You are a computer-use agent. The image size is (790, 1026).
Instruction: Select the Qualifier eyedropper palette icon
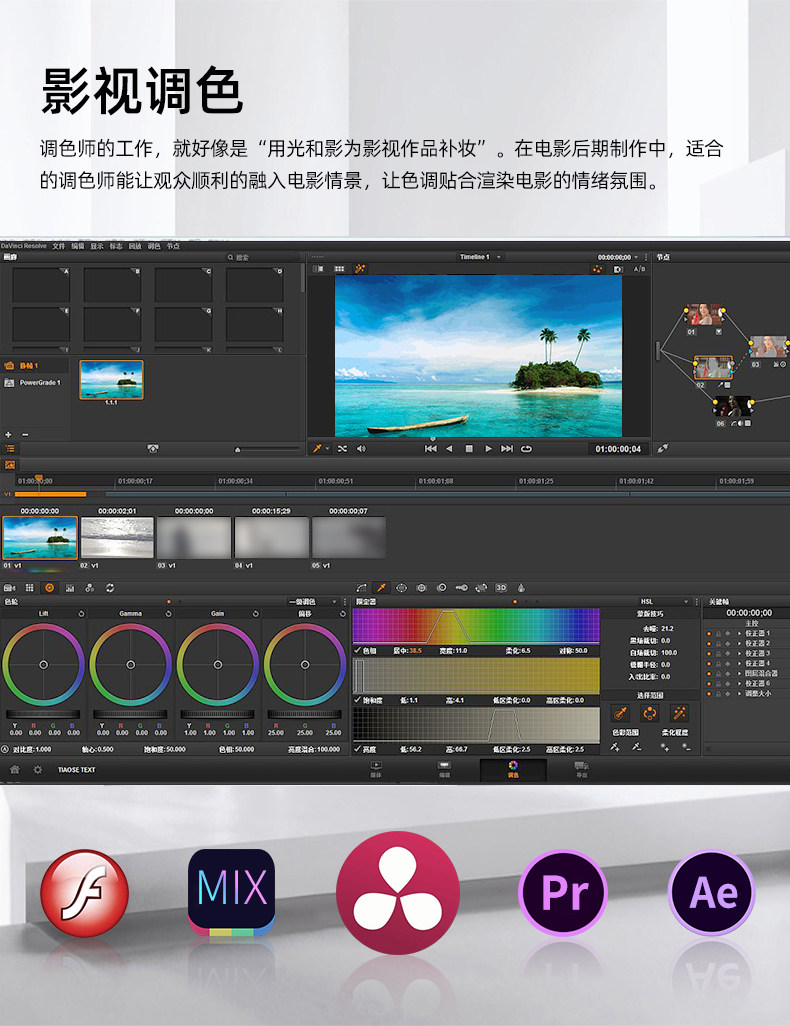(x=382, y=588)
